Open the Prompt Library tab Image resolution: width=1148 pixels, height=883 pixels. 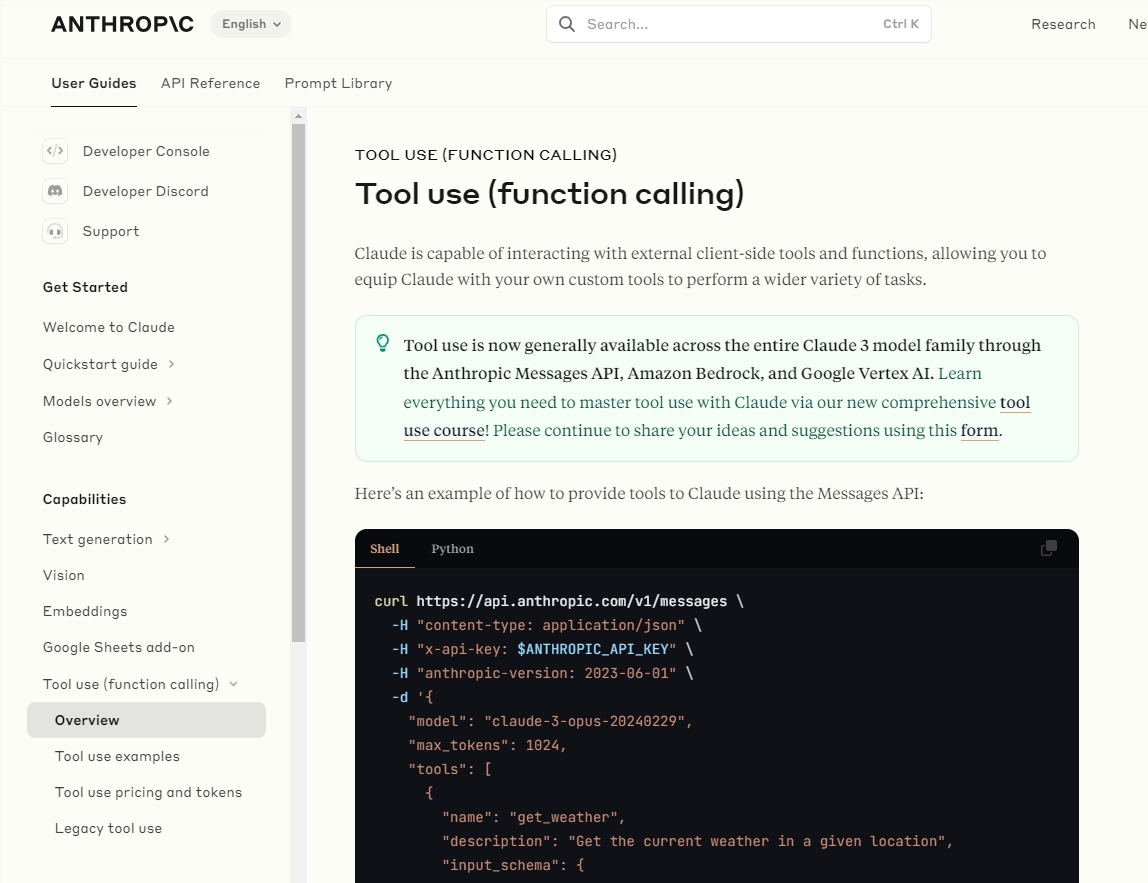click(x=338, y=83)
